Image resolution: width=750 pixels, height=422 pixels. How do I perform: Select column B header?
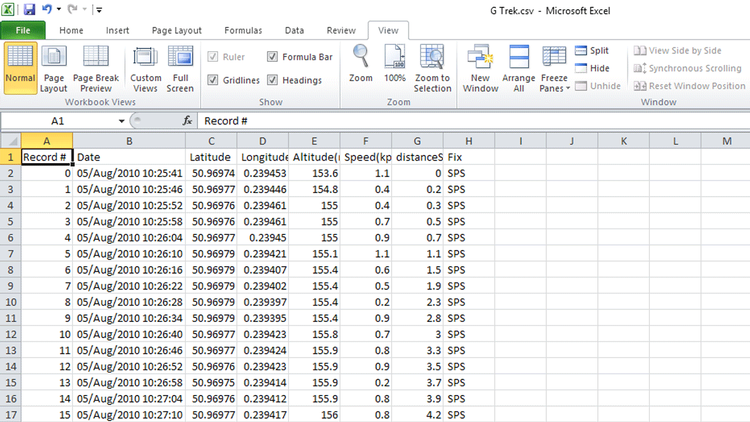point(129,141)
